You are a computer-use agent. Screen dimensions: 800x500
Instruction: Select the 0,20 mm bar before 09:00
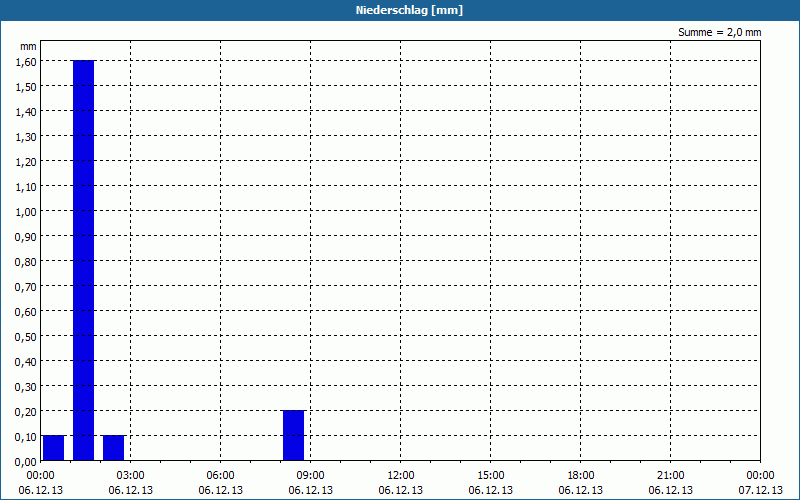[x=293, y=435]
